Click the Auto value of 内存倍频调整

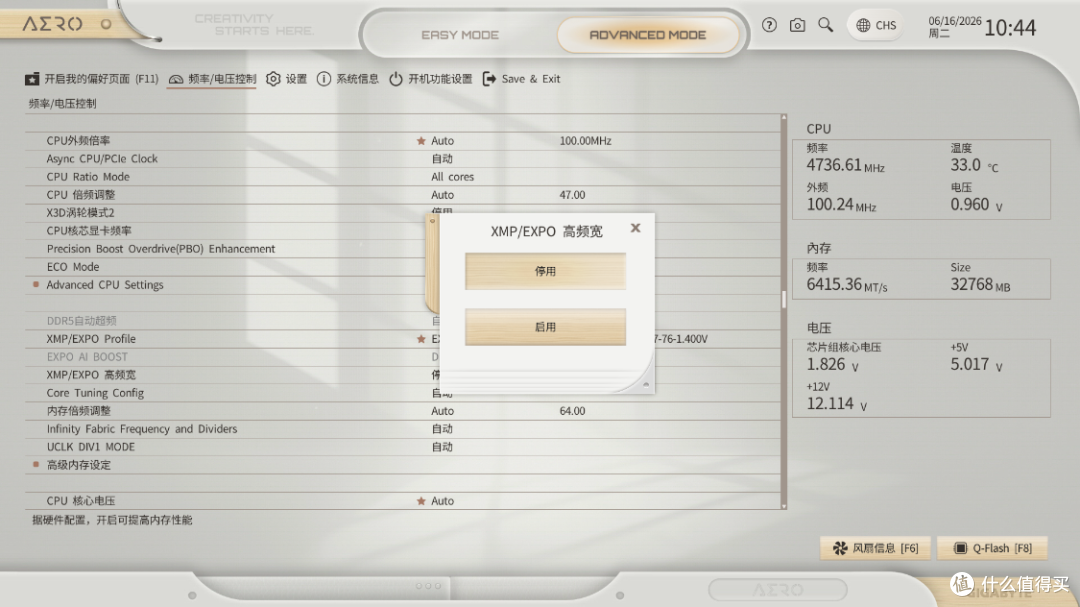coord(442,411)
